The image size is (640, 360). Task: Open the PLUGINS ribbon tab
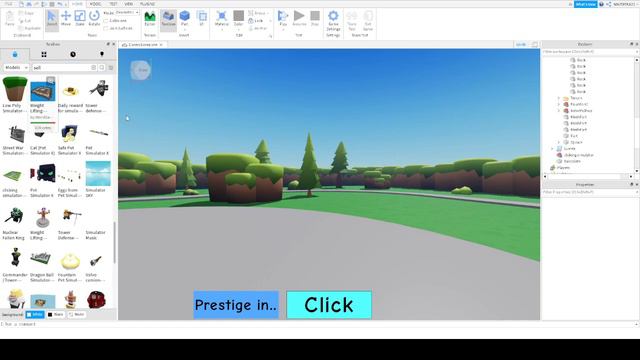pos(147,4)
